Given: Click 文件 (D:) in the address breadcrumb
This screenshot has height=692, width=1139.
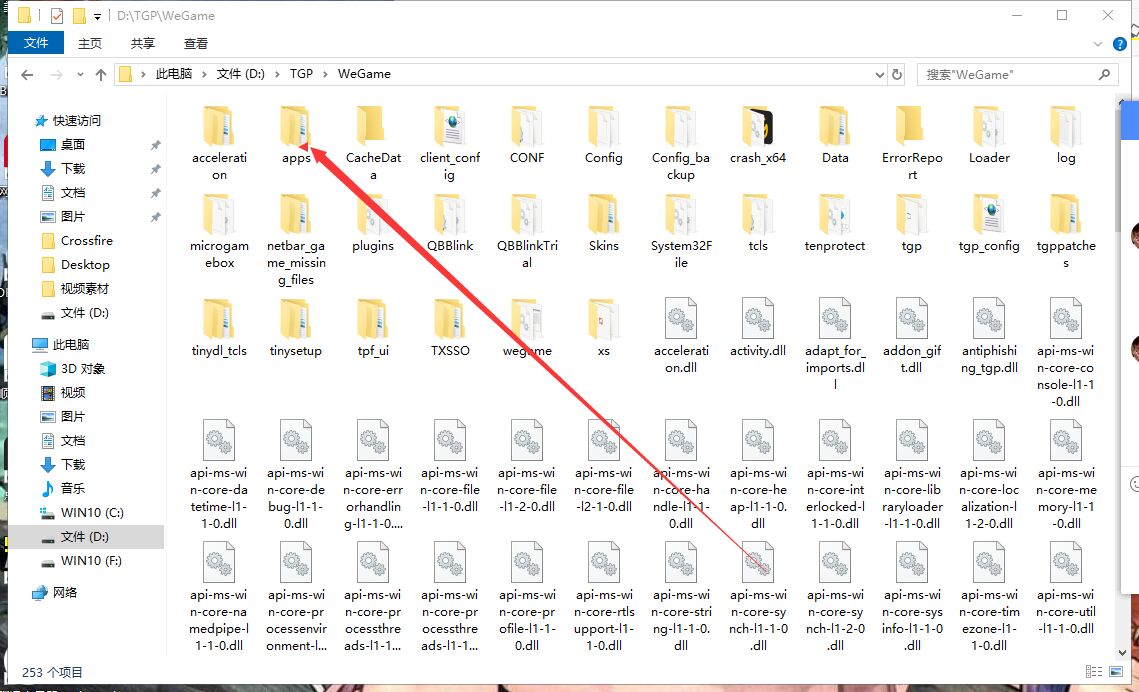Looking at the screenshot, I should click(240, 74).
